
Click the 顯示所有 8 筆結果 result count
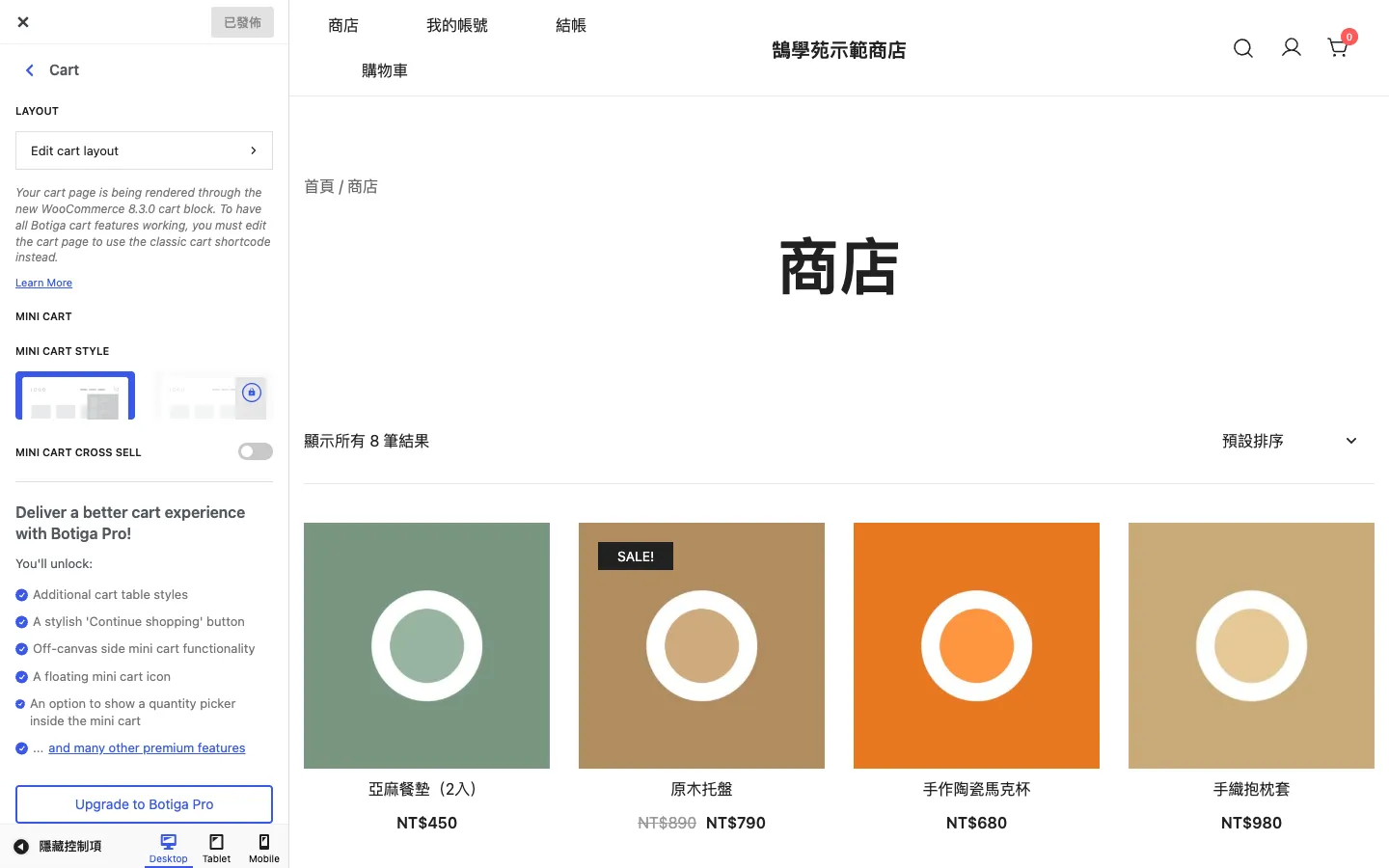point(367,441)
